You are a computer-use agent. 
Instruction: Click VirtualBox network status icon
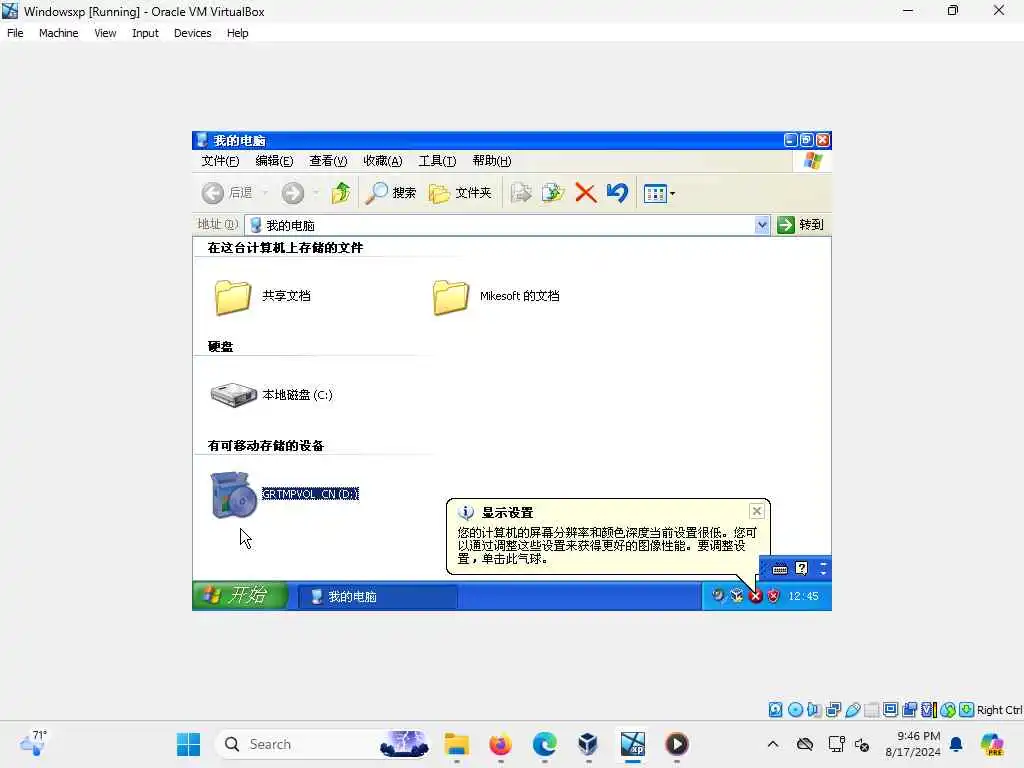tap(833, 710)
